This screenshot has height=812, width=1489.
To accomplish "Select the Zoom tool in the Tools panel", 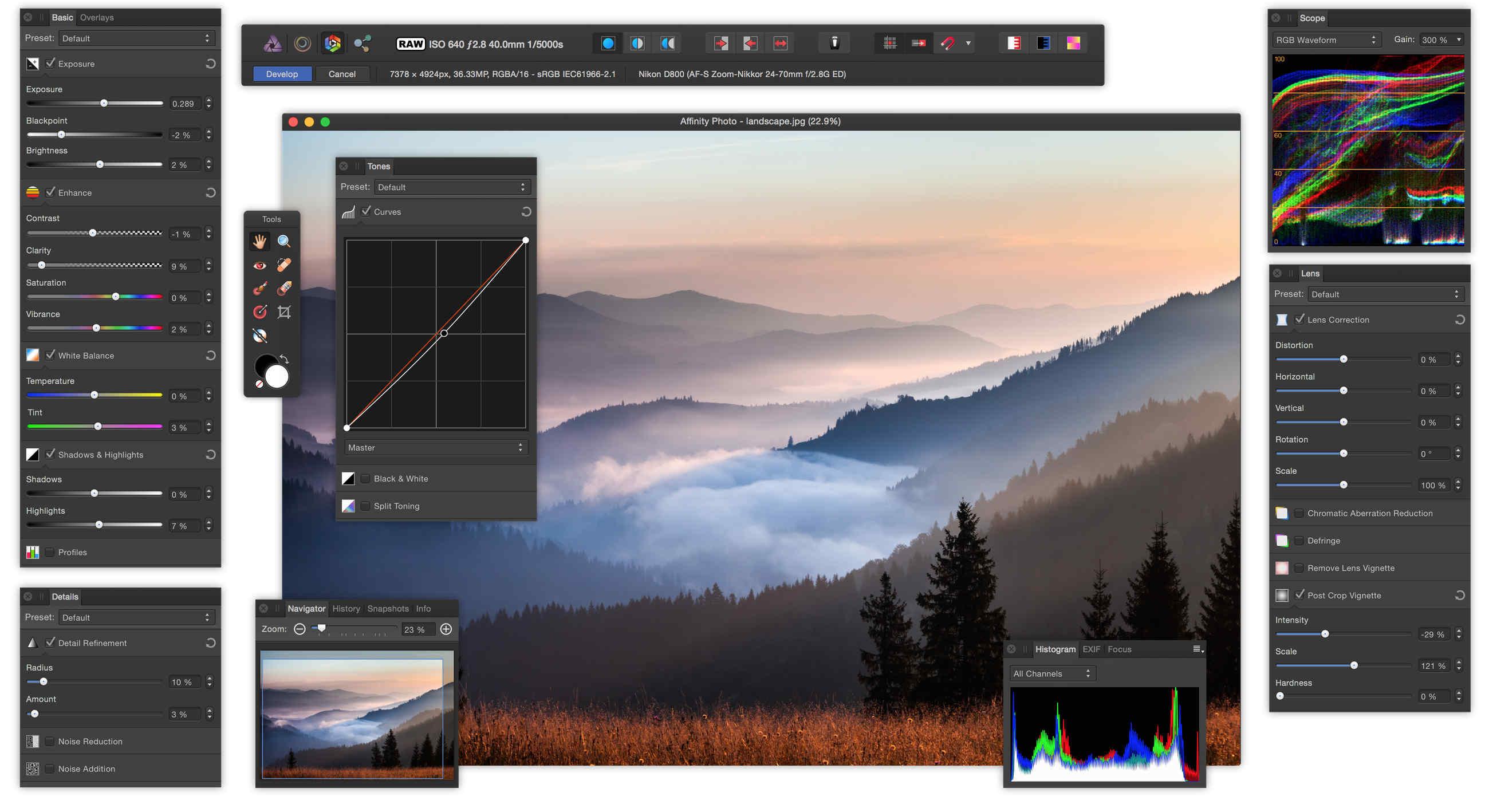I will (x=283, y=242).
